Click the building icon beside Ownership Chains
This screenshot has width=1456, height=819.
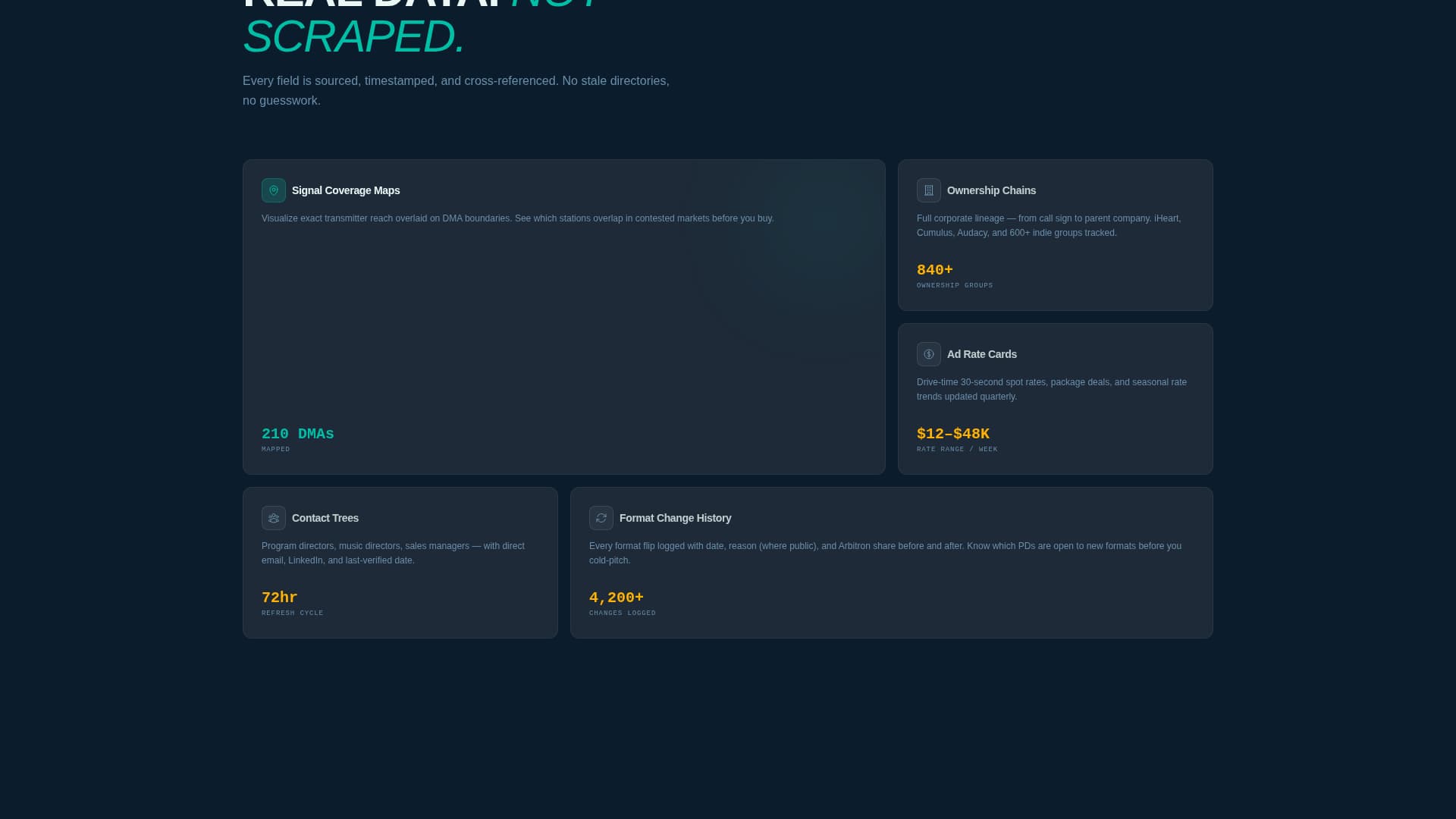(x=929, y=190)
